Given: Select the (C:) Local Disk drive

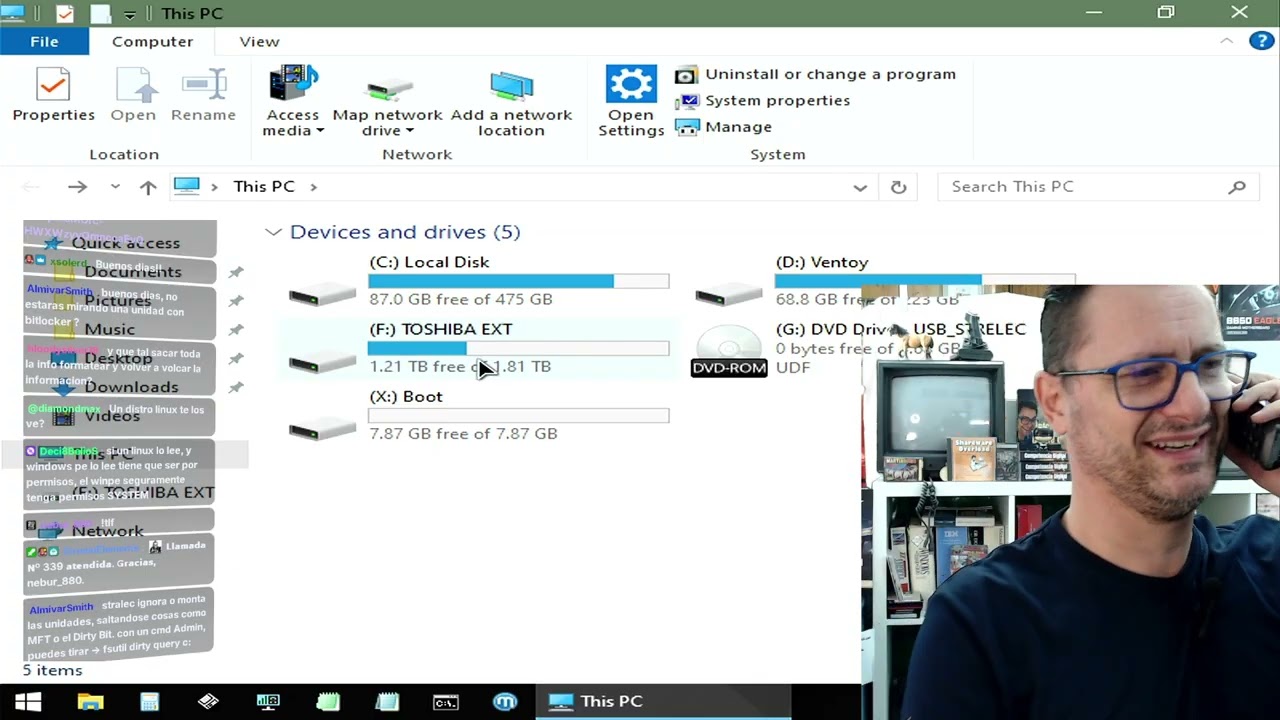Looking at the screenshot, I should pos(479,281).
